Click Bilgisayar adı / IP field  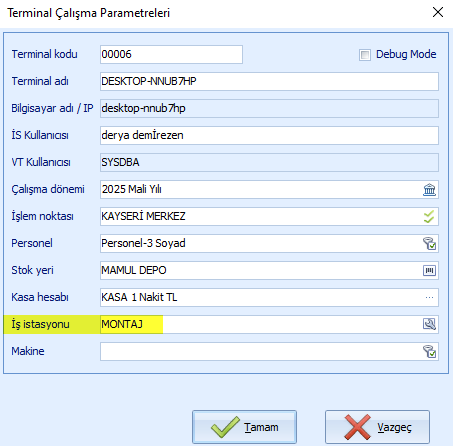[269, 108]
